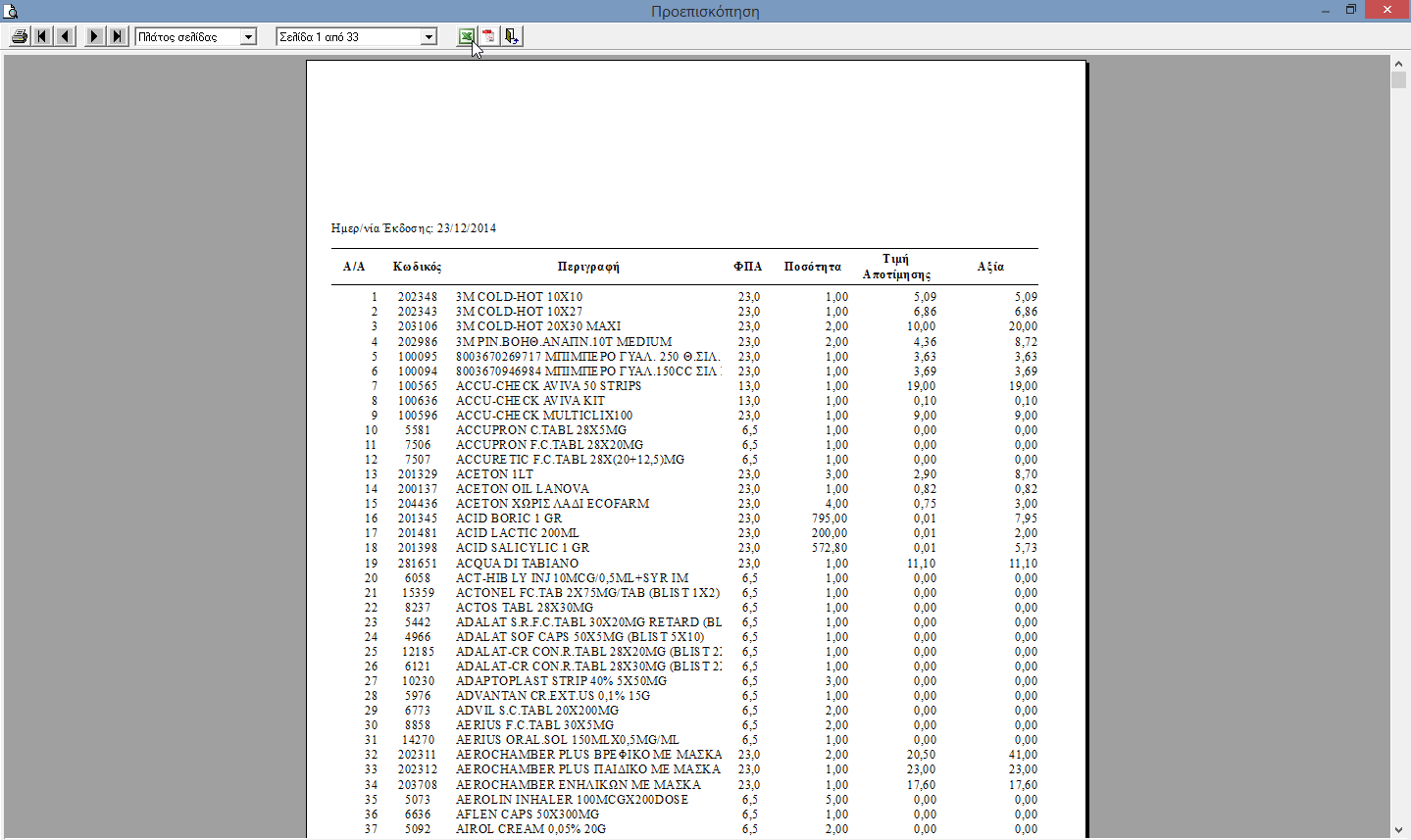The image size is (1411, 840).
Task: Open the page selector 'Σελίδα 1 από 33'
Action: pyautogui.click(x=428, y=37)
